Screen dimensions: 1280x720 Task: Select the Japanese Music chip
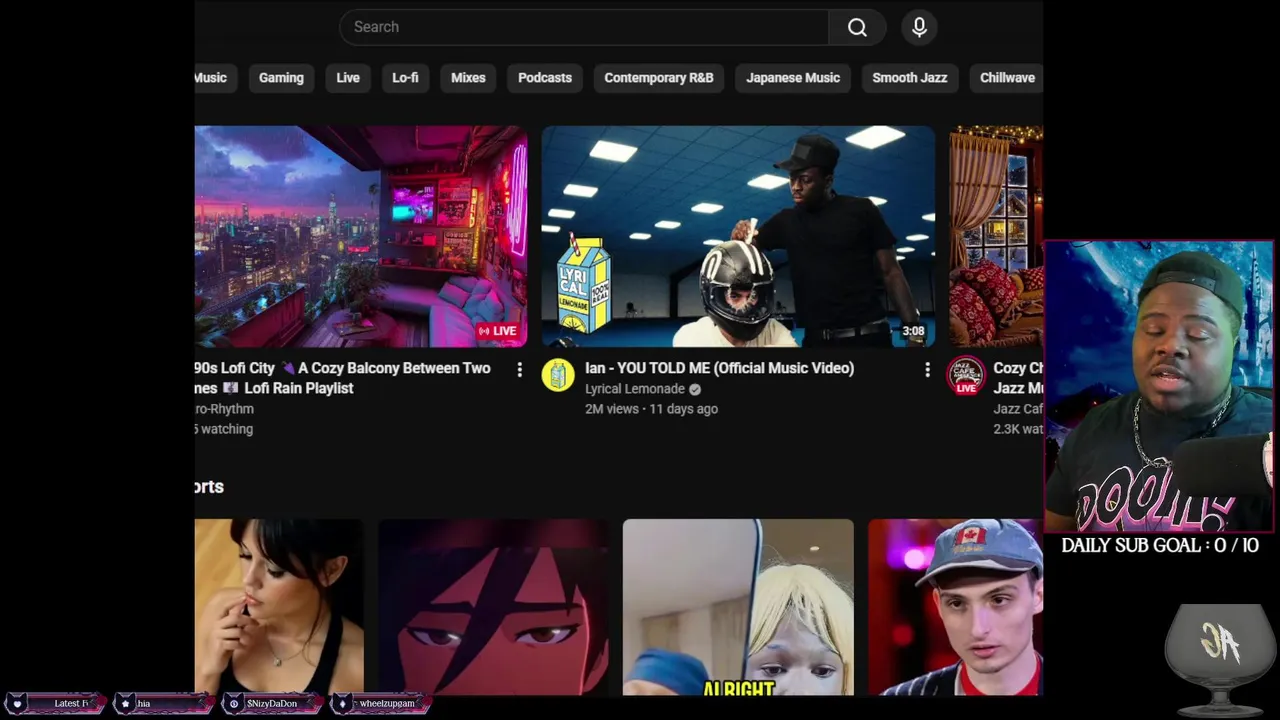pyautogui.click(x=793, y=78)
